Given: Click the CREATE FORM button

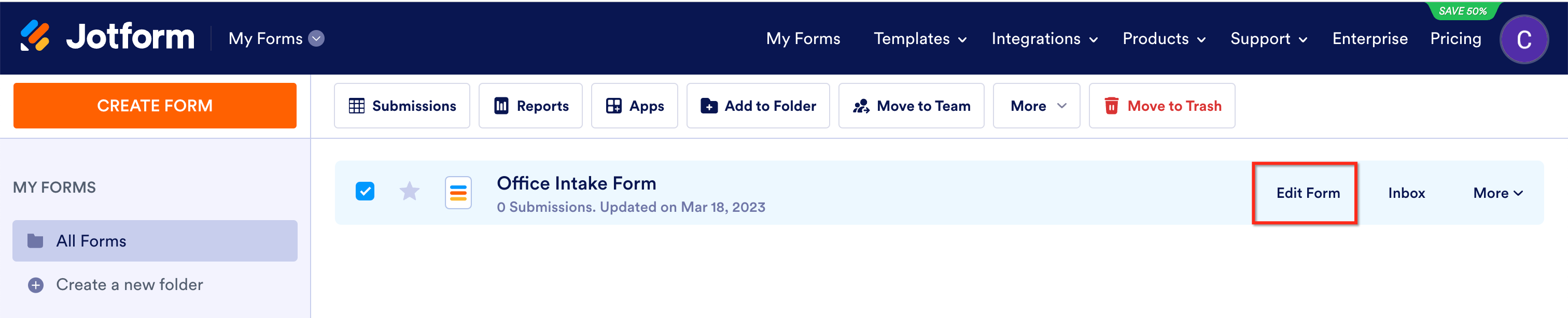Looking at the screenshot, I should point(155,106).
